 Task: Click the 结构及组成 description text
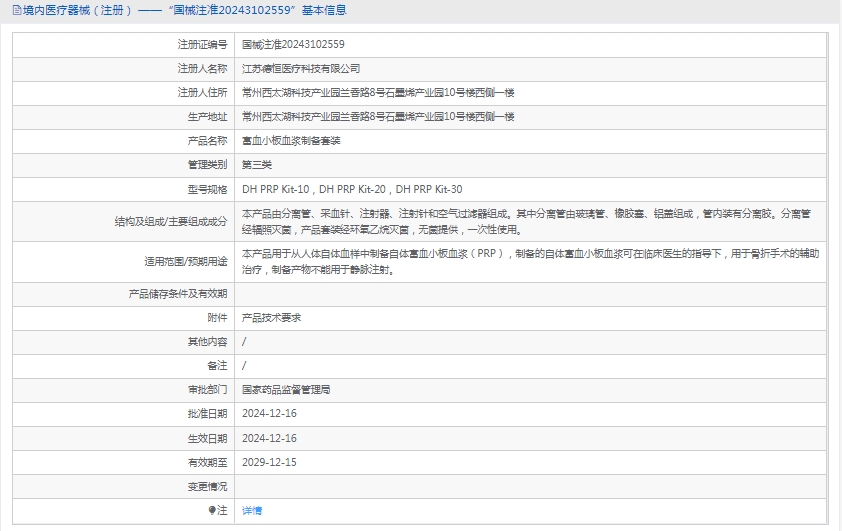[x=530, y=221]
